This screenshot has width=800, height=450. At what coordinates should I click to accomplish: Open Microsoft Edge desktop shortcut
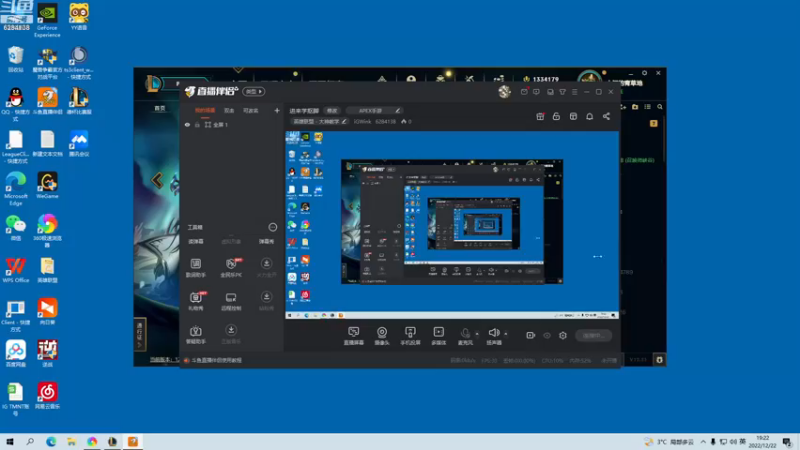click(x=15, y=188)
